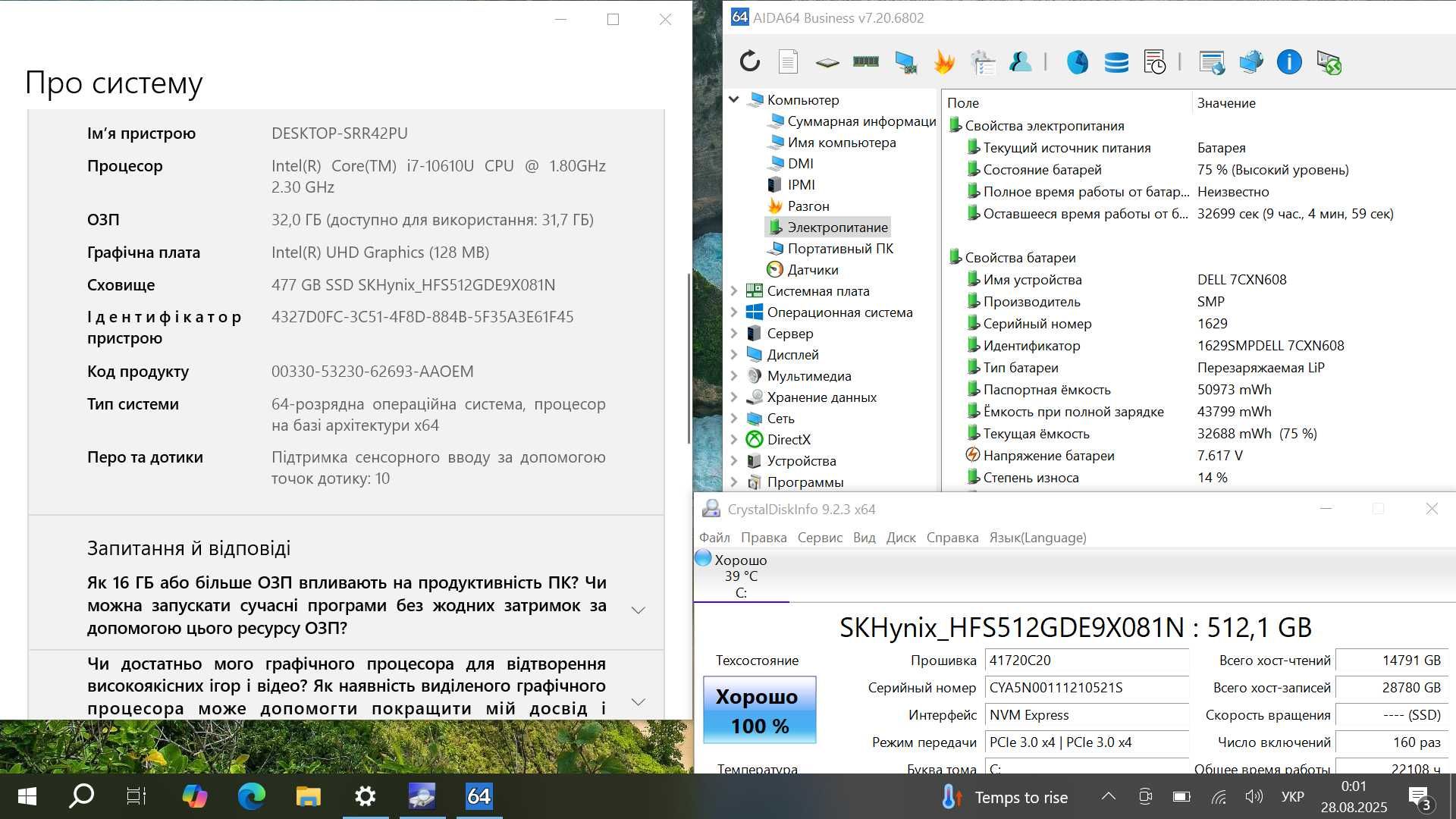1456x819 pixels.
Task: Select the Электропитание tree item
Action: point(837,227)
